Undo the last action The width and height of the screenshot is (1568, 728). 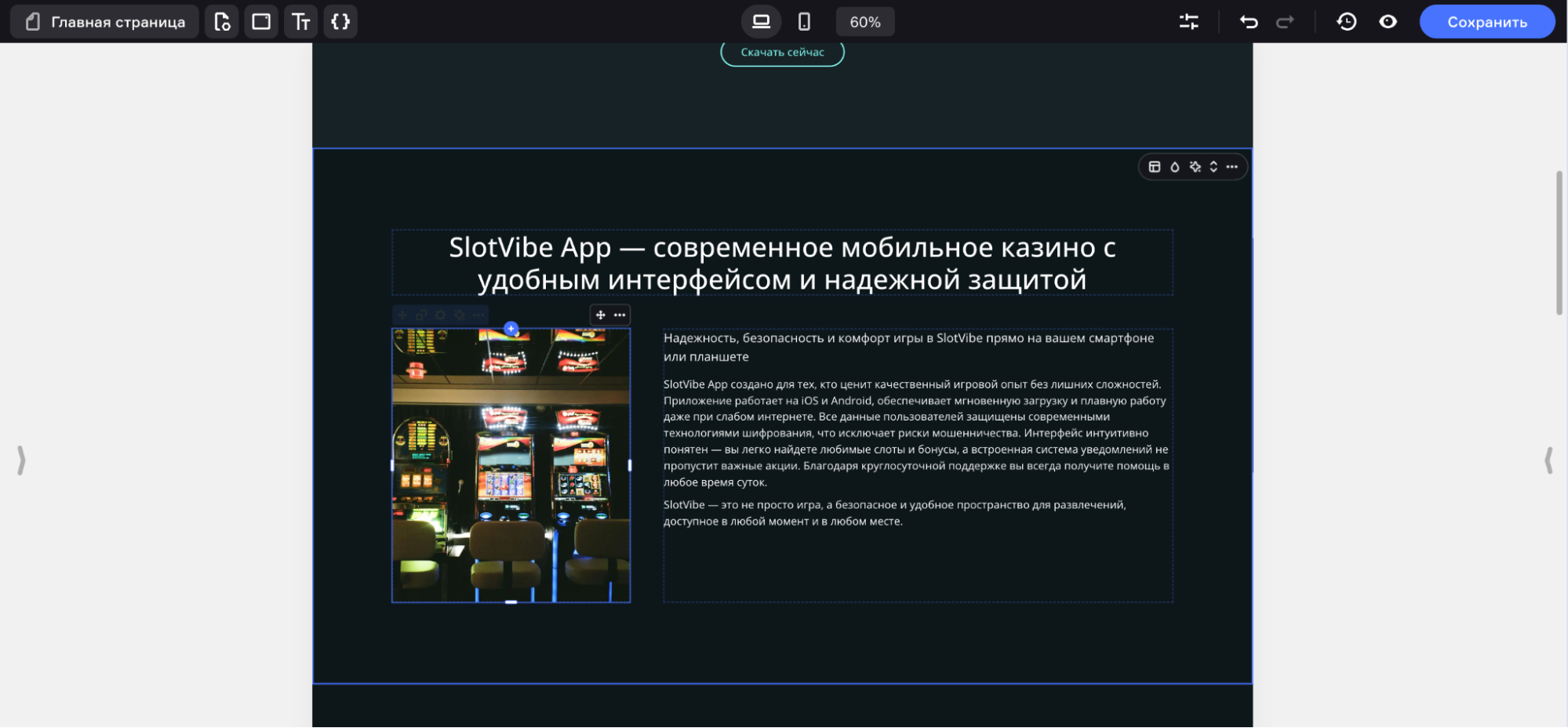1249,22
